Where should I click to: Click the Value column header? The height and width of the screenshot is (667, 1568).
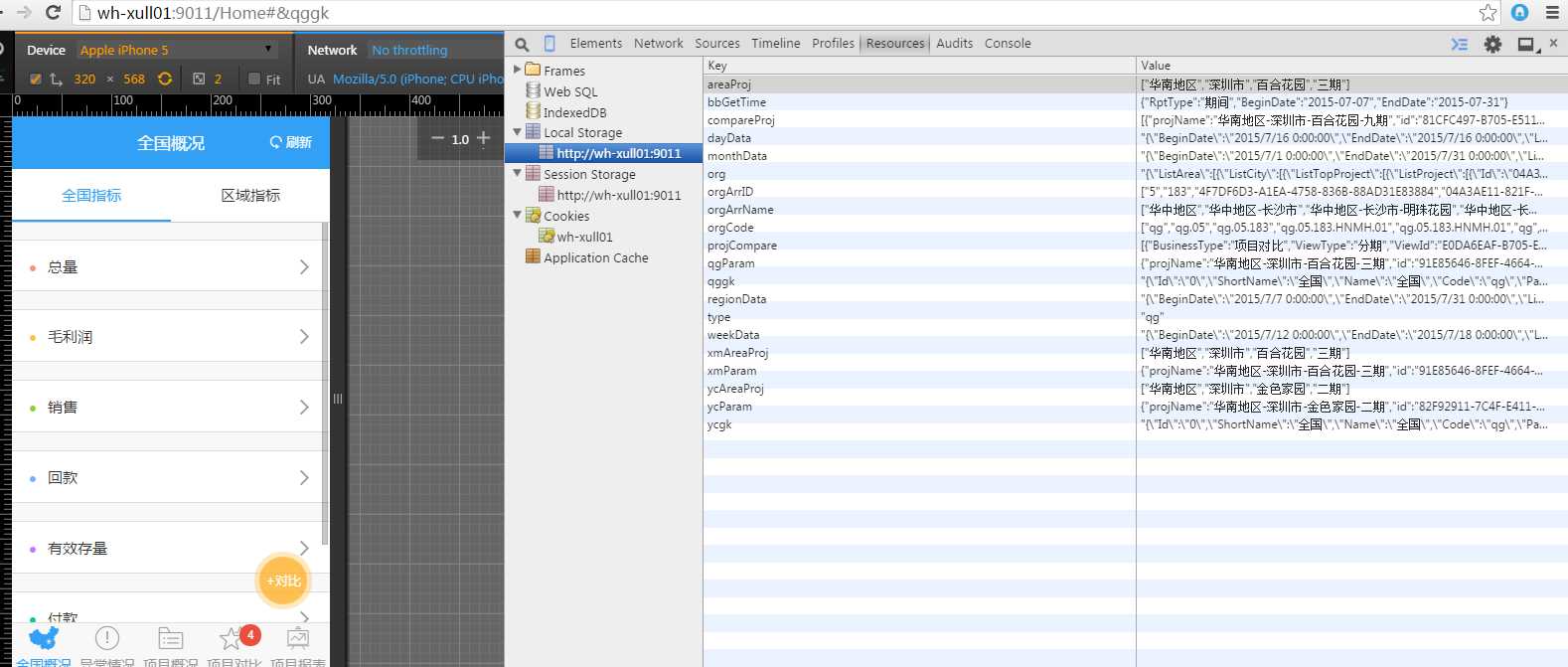pos(1351,66)
